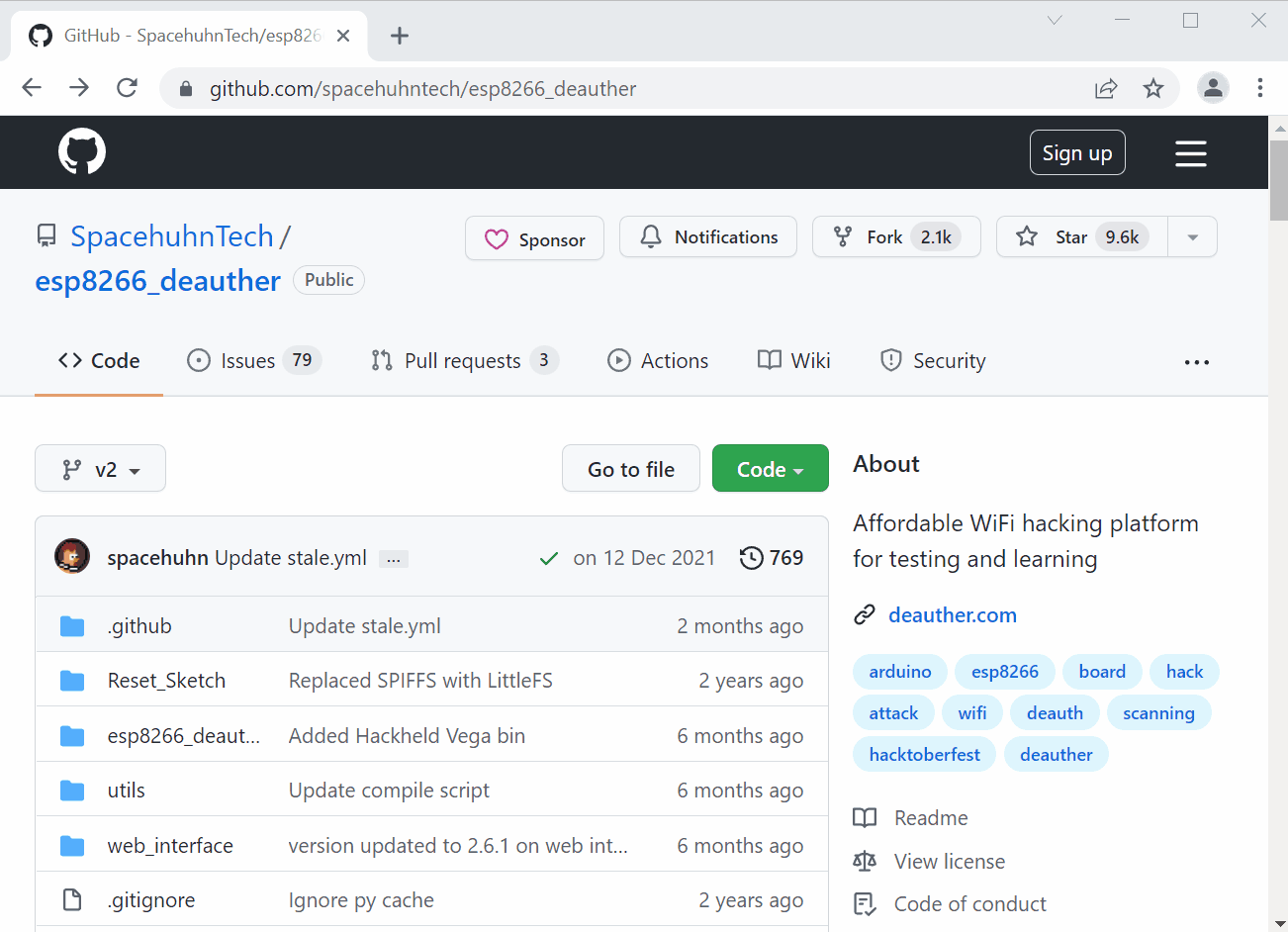1288x932 pixels.
Task: Expand commit message ellipsis
Action: [394, 559]
